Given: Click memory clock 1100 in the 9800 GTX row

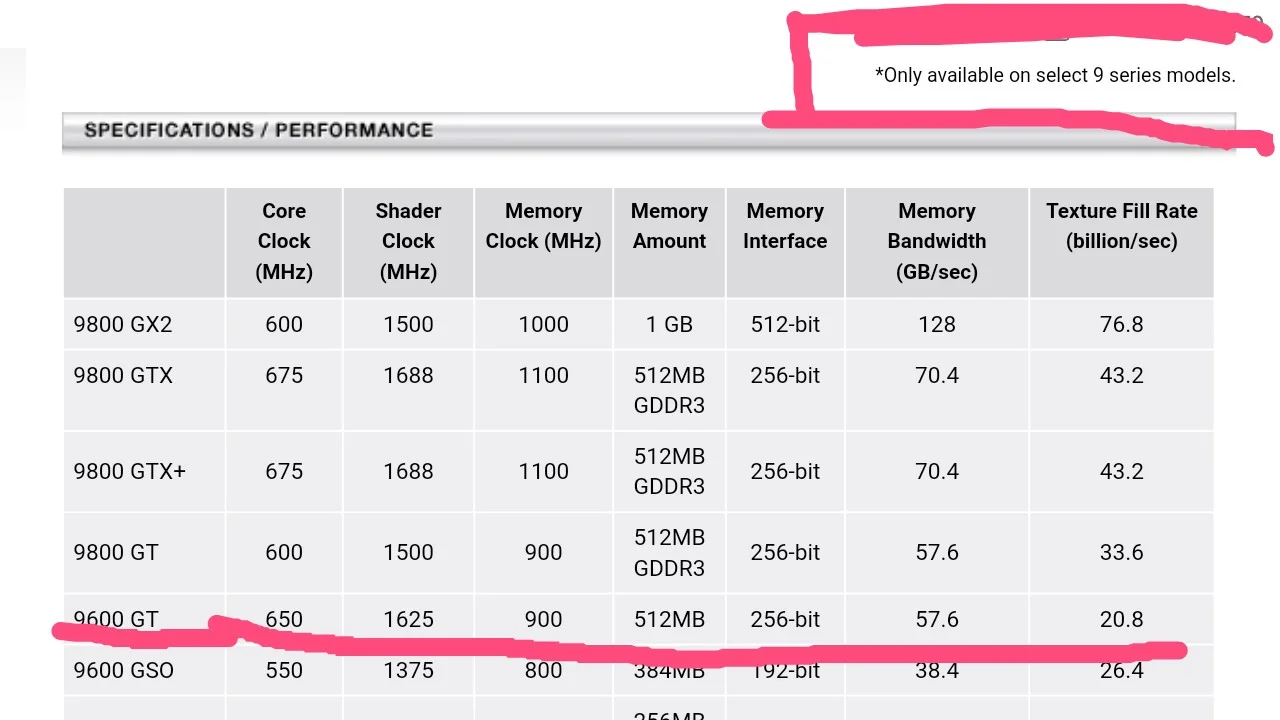Looking at the screenshot, I should pos(543,375).
